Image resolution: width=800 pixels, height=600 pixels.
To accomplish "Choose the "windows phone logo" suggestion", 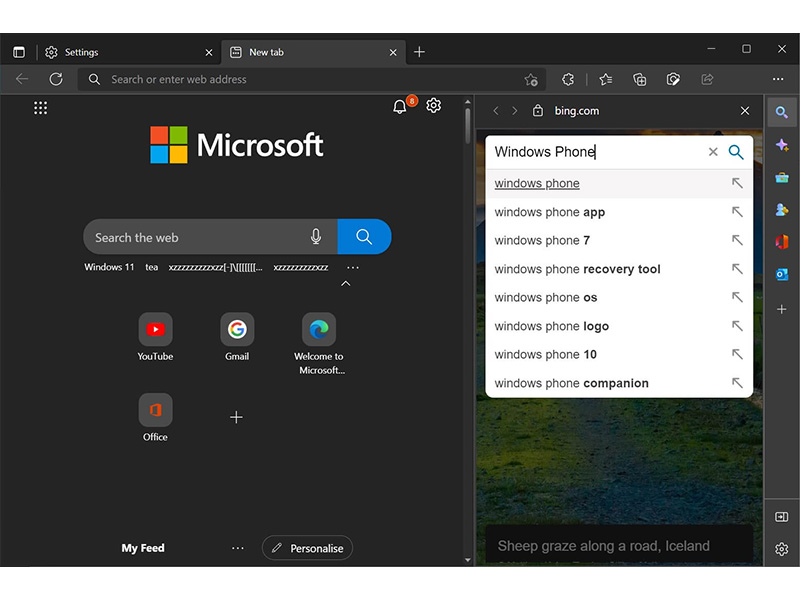I will point(619,326).
